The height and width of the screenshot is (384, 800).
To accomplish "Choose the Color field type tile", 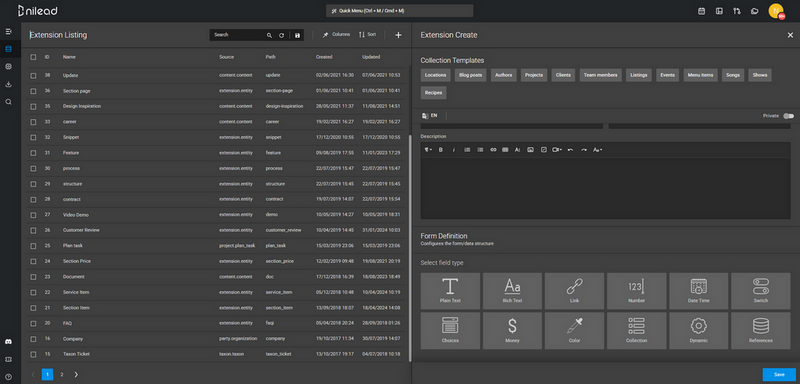I will point(574,330).
